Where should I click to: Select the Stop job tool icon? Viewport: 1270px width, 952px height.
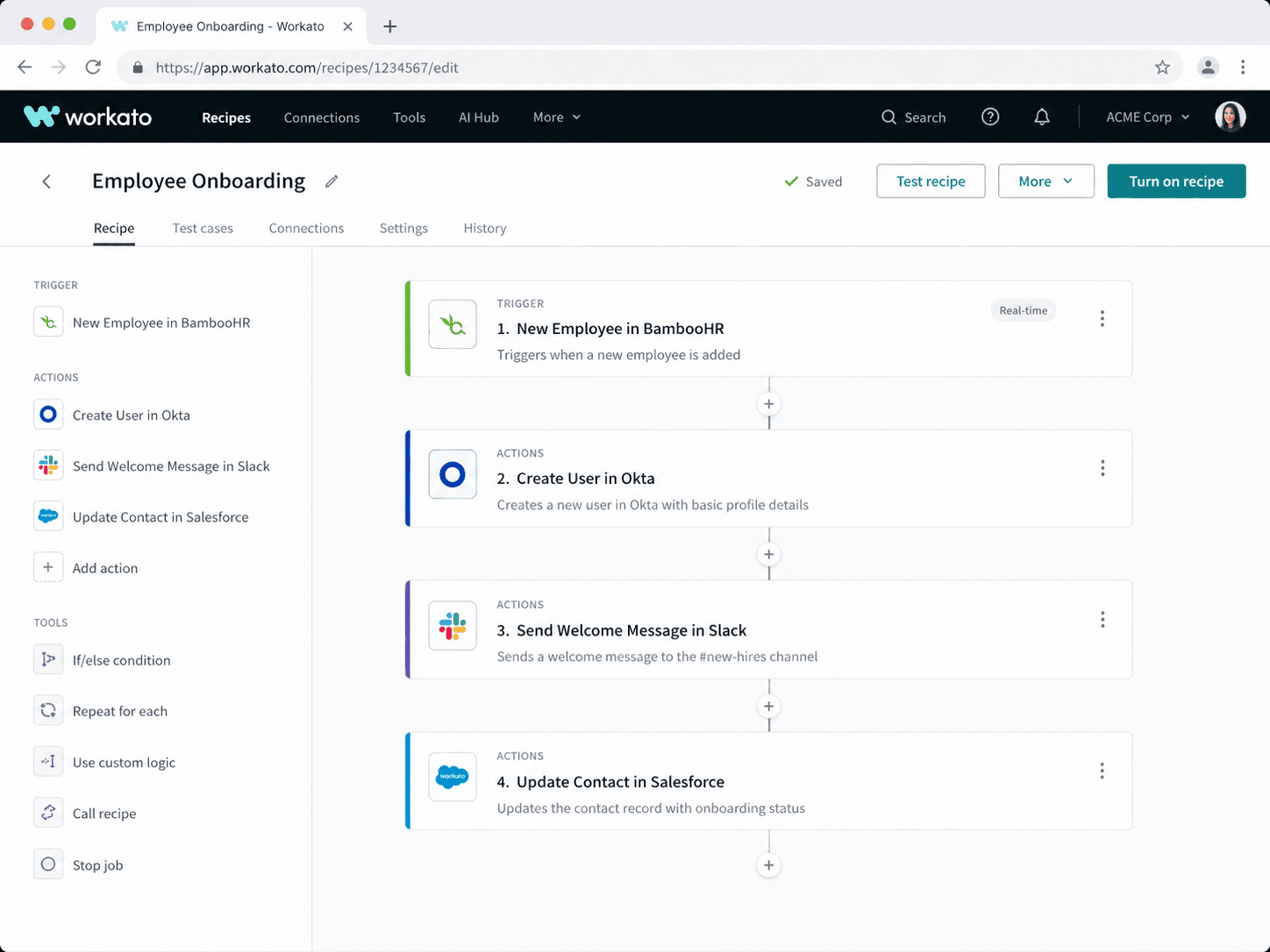(48, 864)
